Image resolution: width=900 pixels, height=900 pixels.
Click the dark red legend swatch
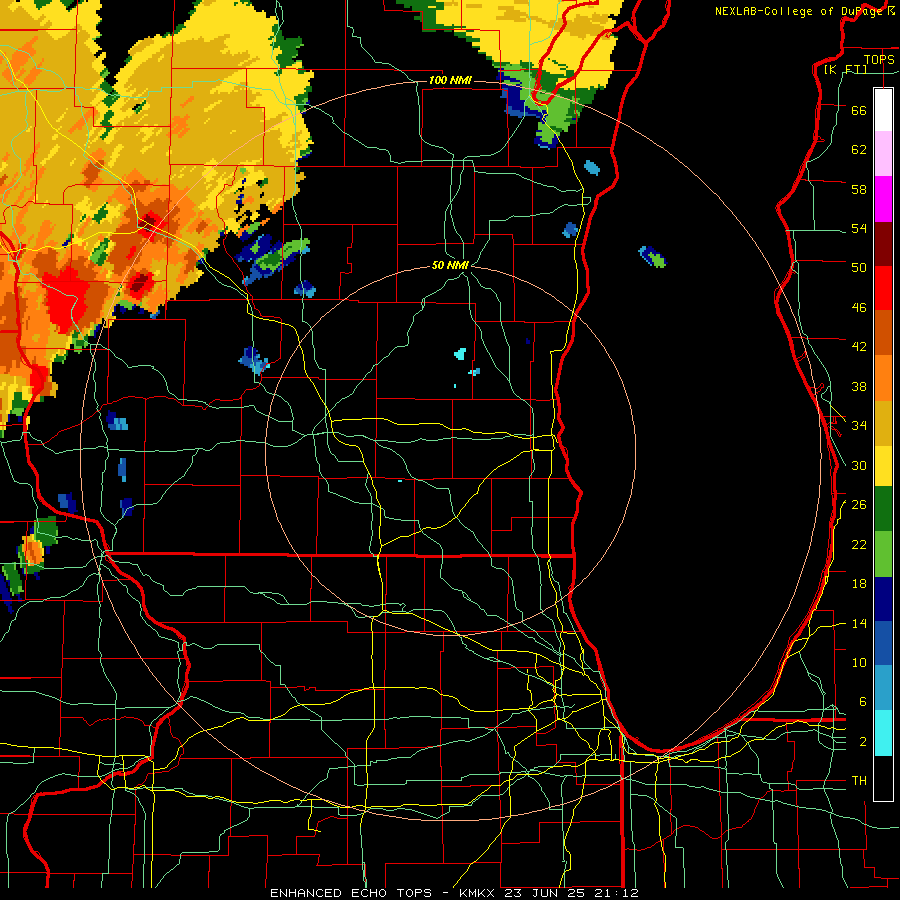click(883, 244)
